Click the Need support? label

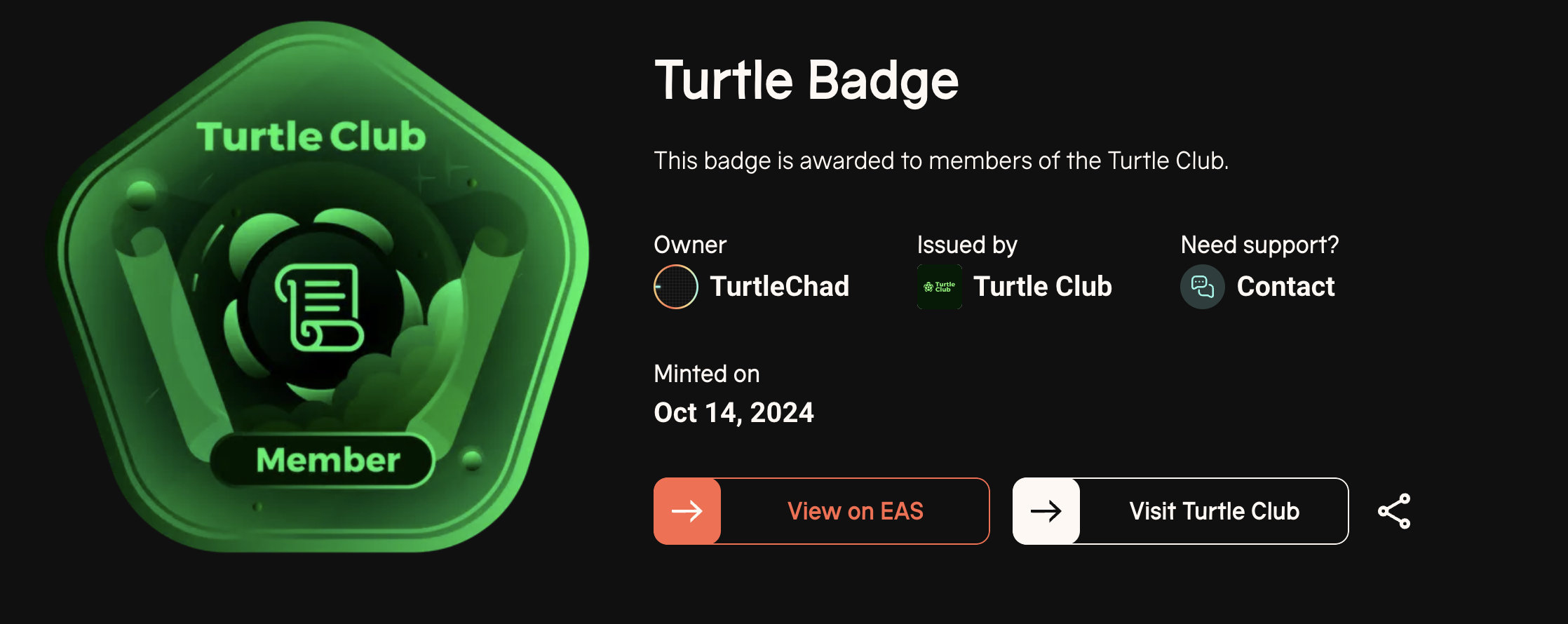click(1259, 245)
